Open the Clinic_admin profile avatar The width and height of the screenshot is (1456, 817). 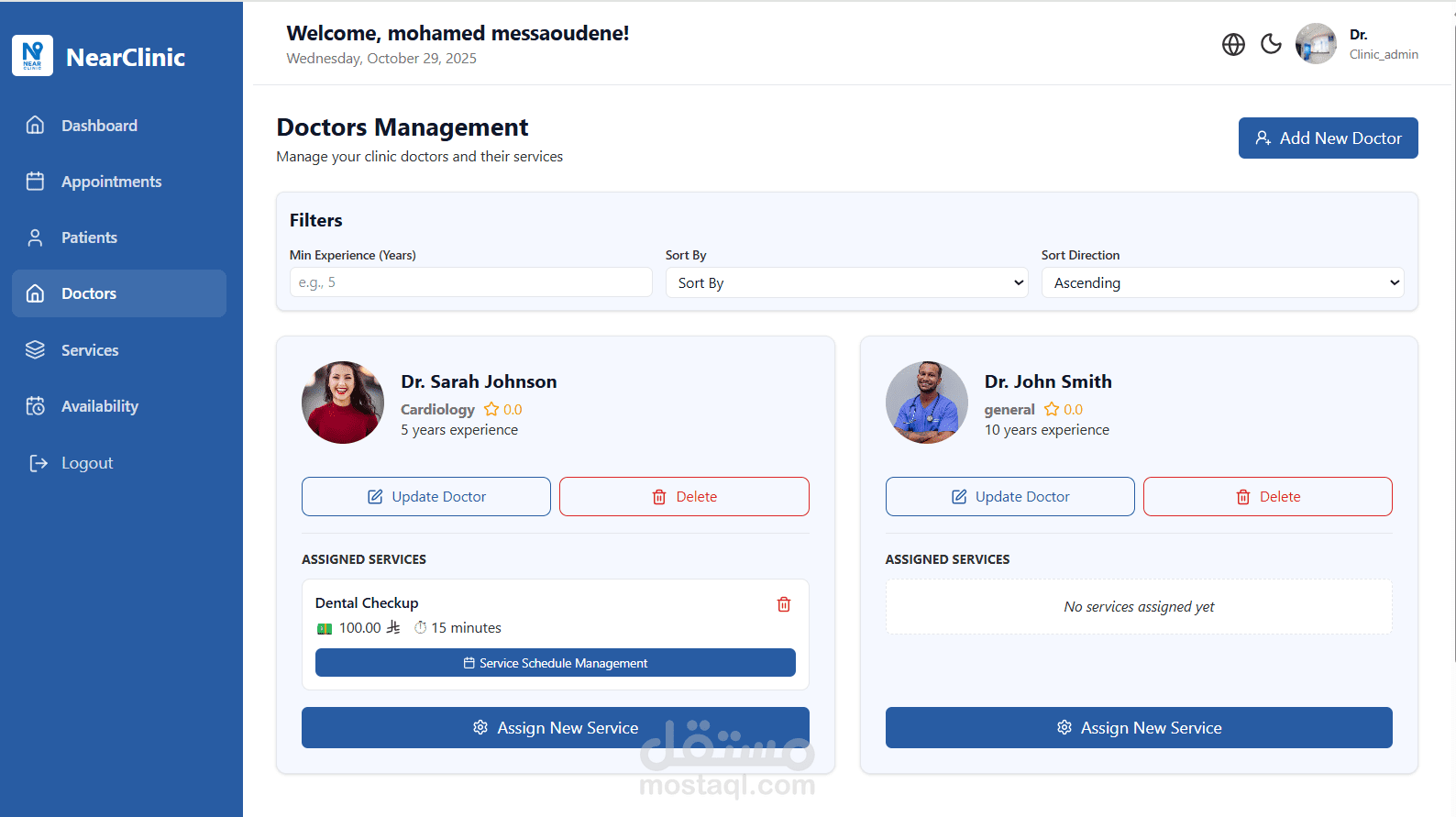point(1316,44)
